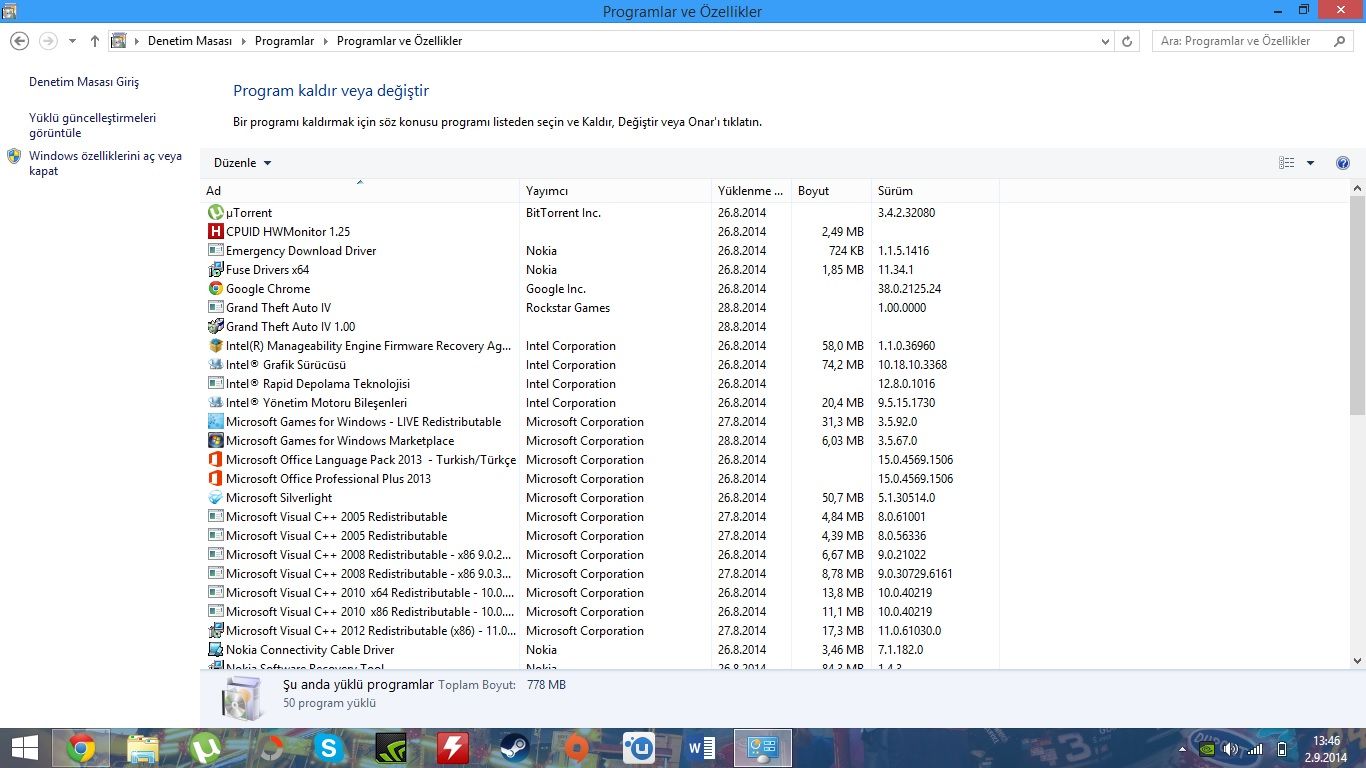Select Emergency Download Driver row
Viewport: 1366px width, 768px height.
click(602, 251)
